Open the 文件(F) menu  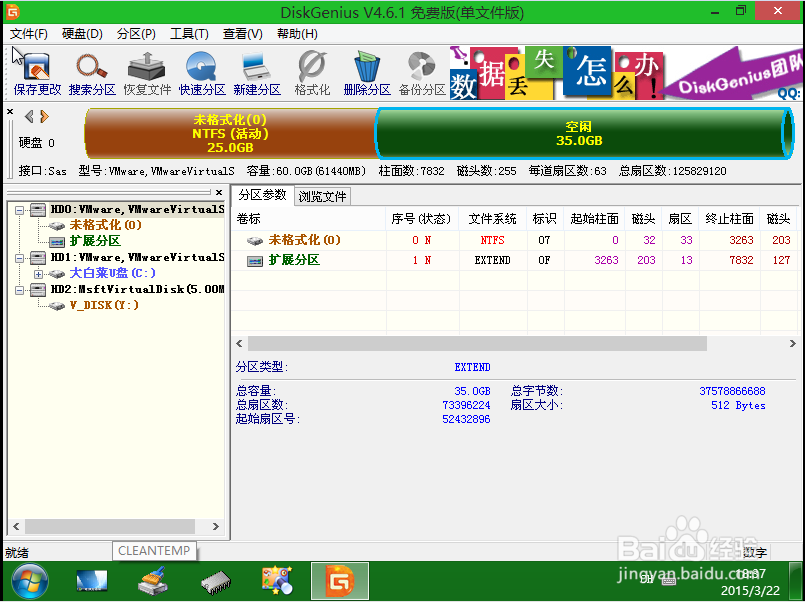(x=29, y=34)
